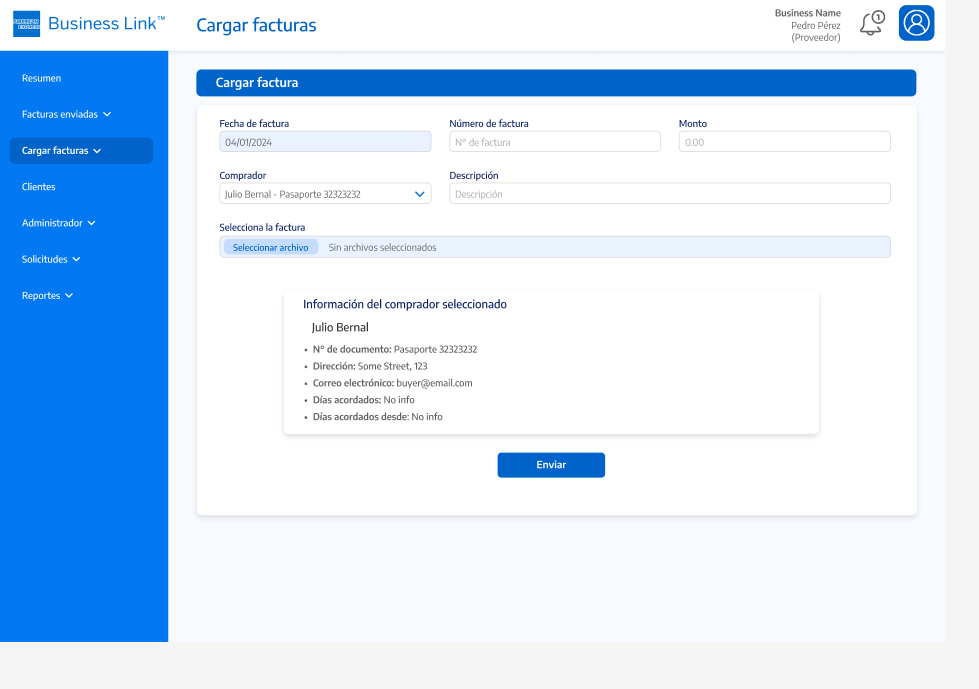Click the Seleccionar archivo button
This screenshot has height=689, width=979.
[x=270, y=247]
